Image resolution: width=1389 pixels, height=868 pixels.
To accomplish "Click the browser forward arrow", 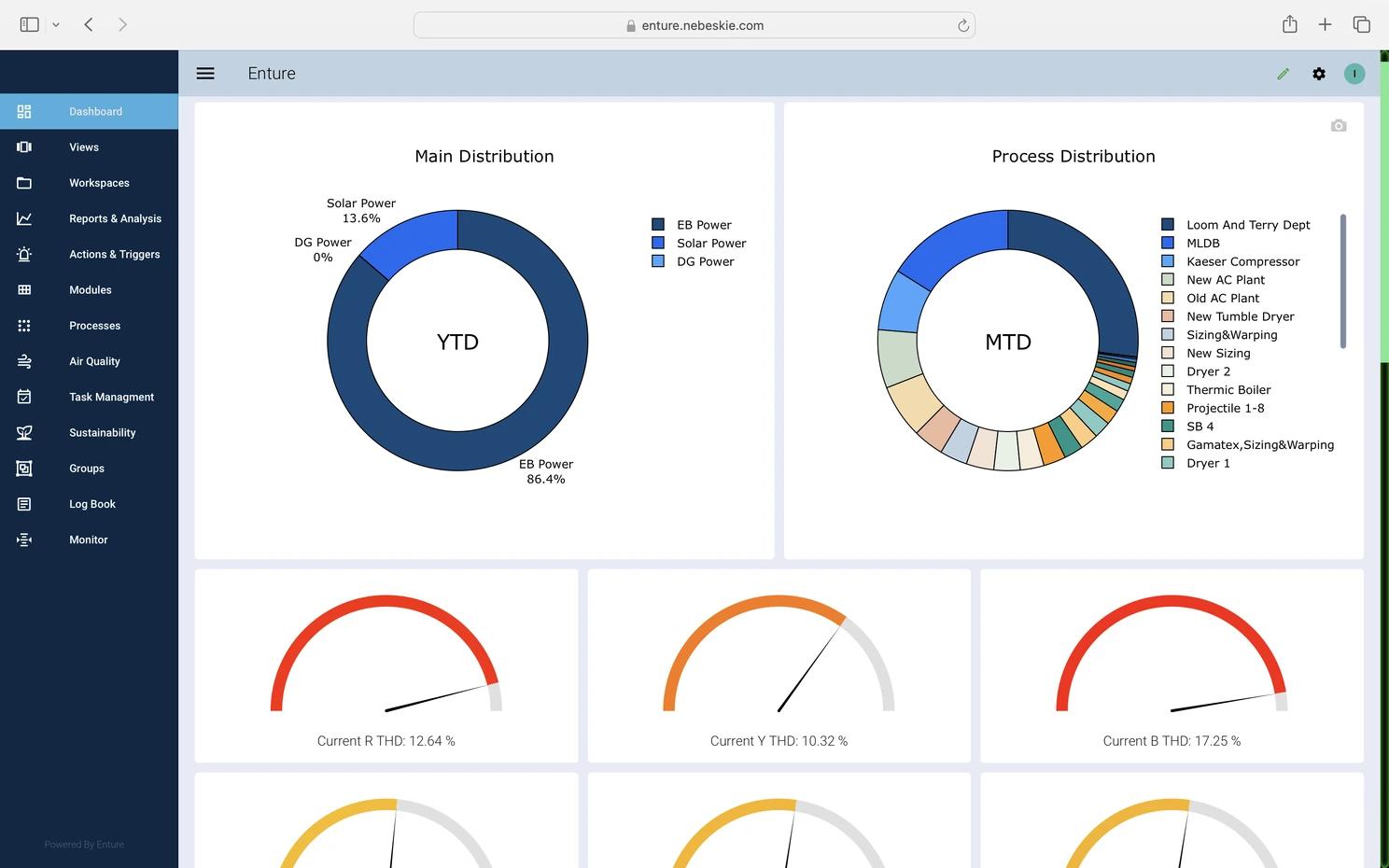I will tap(122, 24).
